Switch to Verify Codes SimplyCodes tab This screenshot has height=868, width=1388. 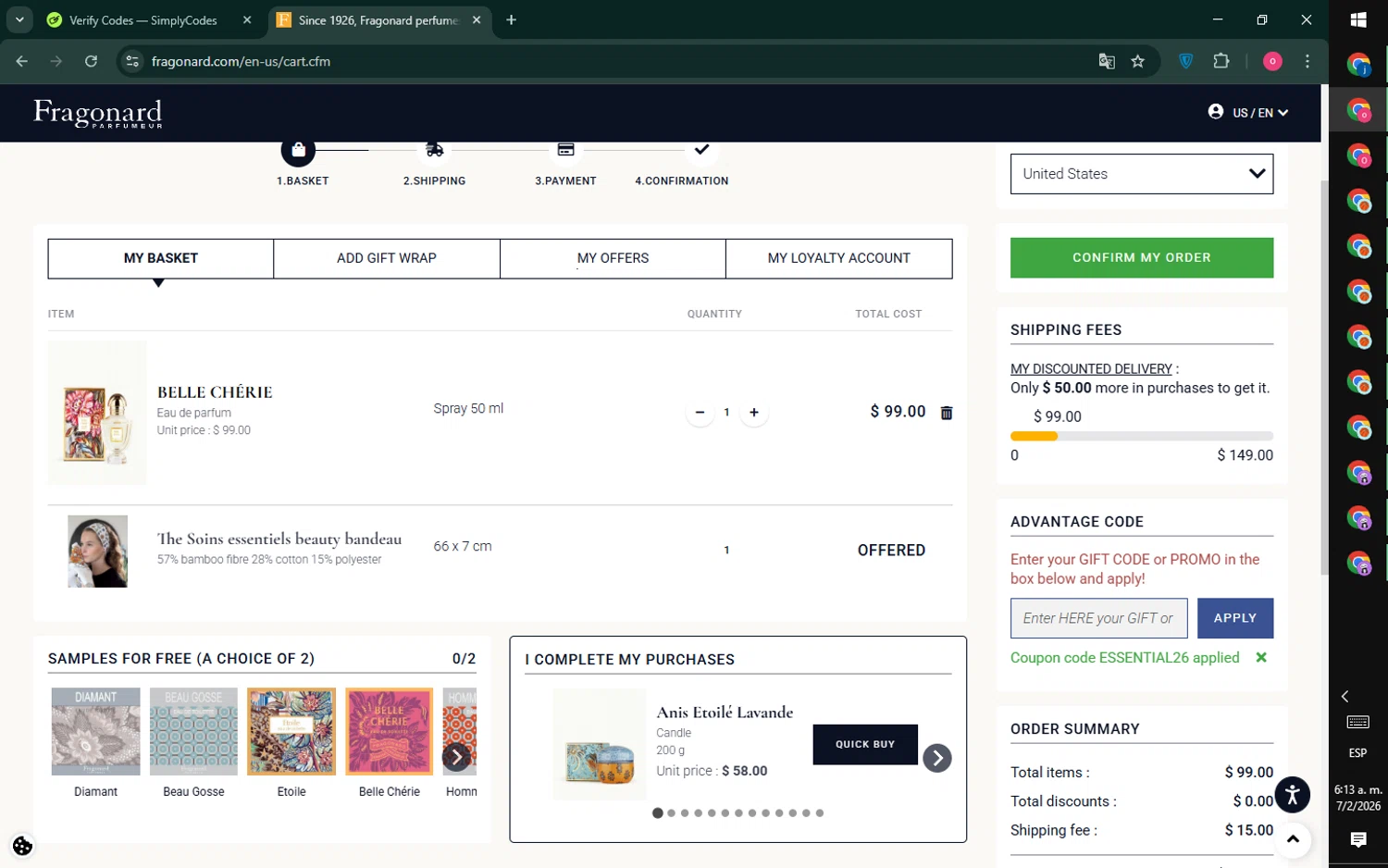[143, 20]
